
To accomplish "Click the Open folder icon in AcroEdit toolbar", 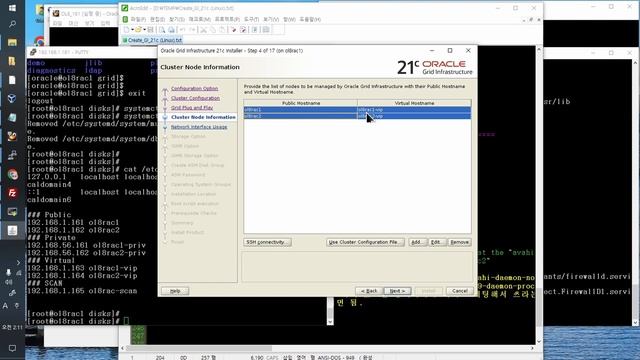I will (138, 30).
